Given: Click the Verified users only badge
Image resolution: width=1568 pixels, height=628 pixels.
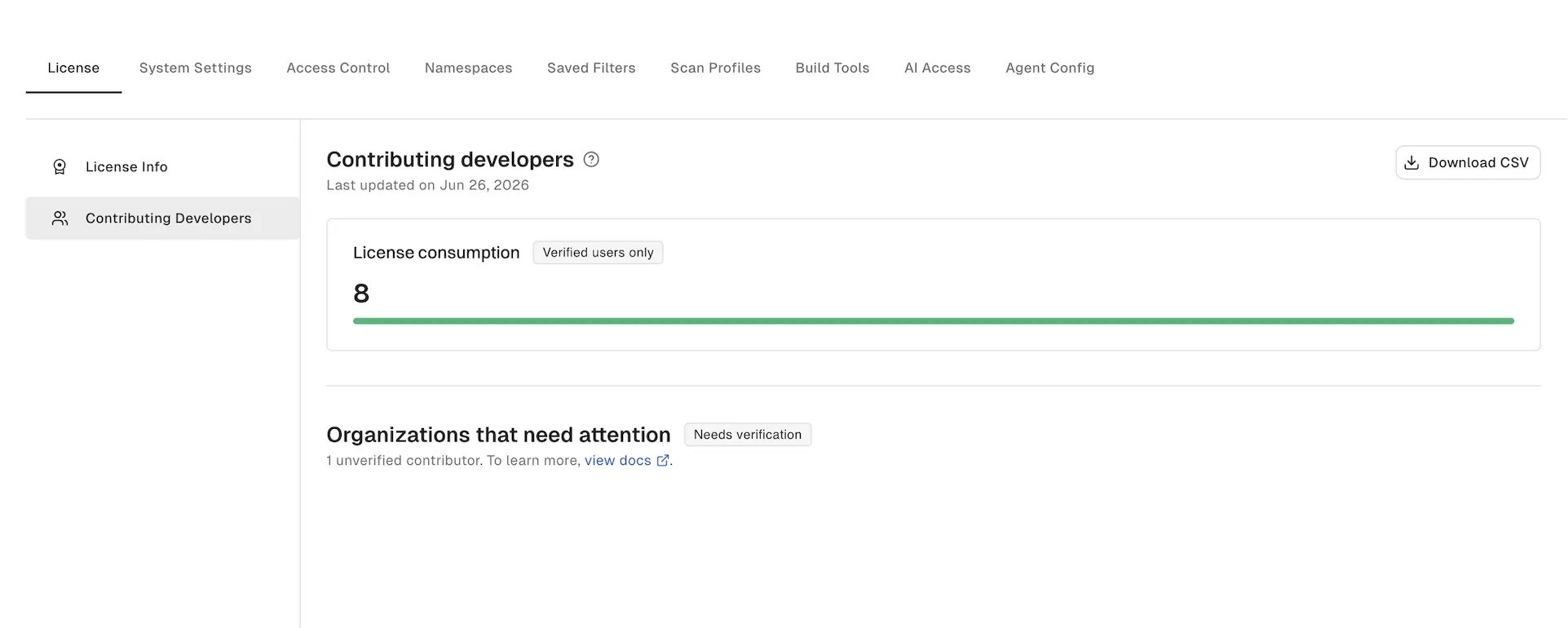Looking at the screenshot, I should click(598, 253).
